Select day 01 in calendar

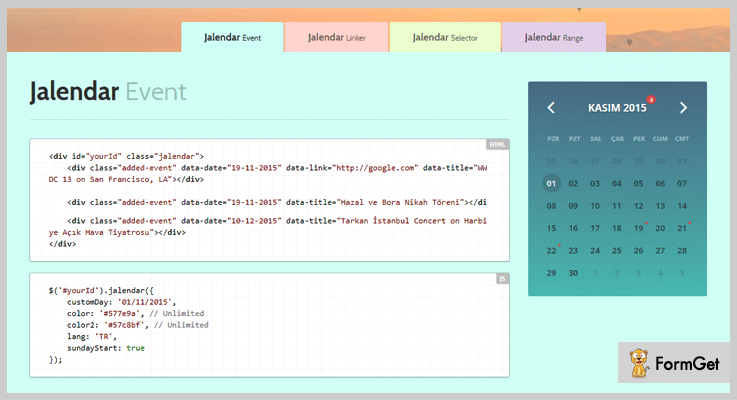click(x=551, y=183)
